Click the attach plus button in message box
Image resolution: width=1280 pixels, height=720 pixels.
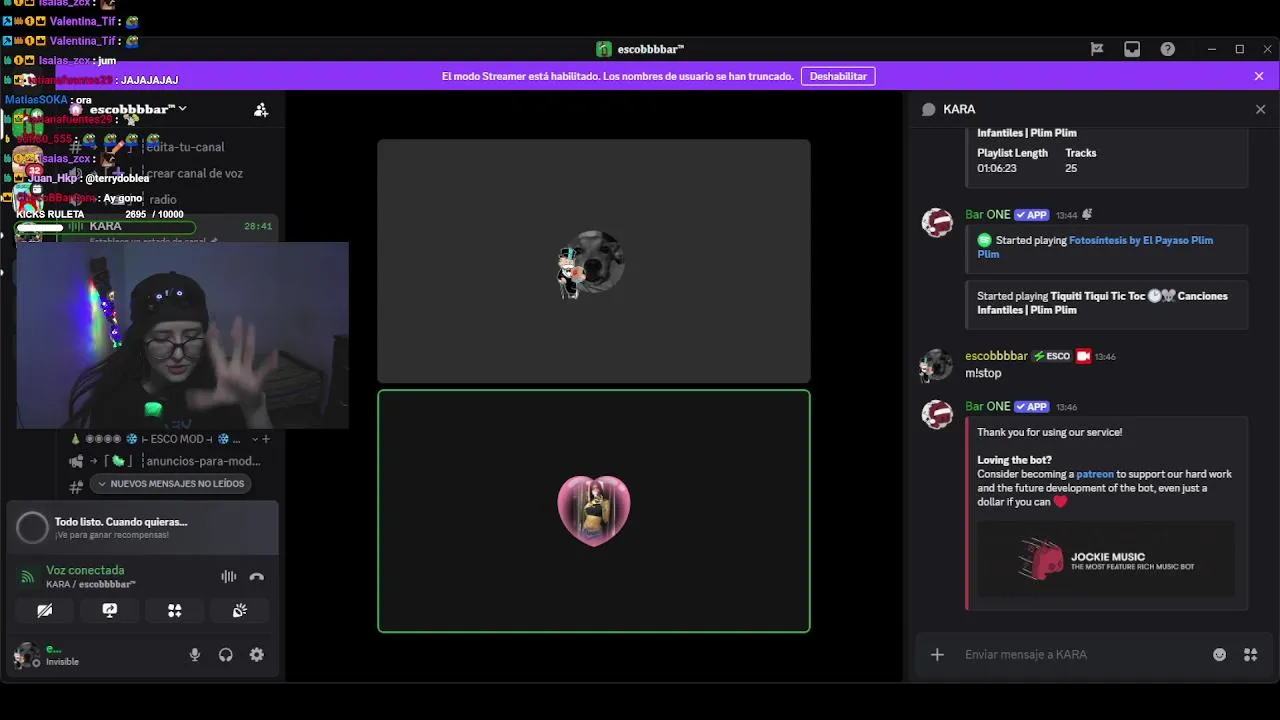(x=937, y=655)
